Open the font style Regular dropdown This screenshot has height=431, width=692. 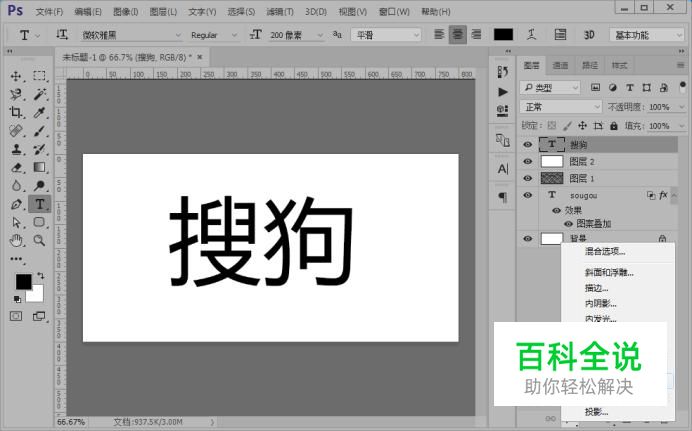pyautogui.click(x=214, y=35)
